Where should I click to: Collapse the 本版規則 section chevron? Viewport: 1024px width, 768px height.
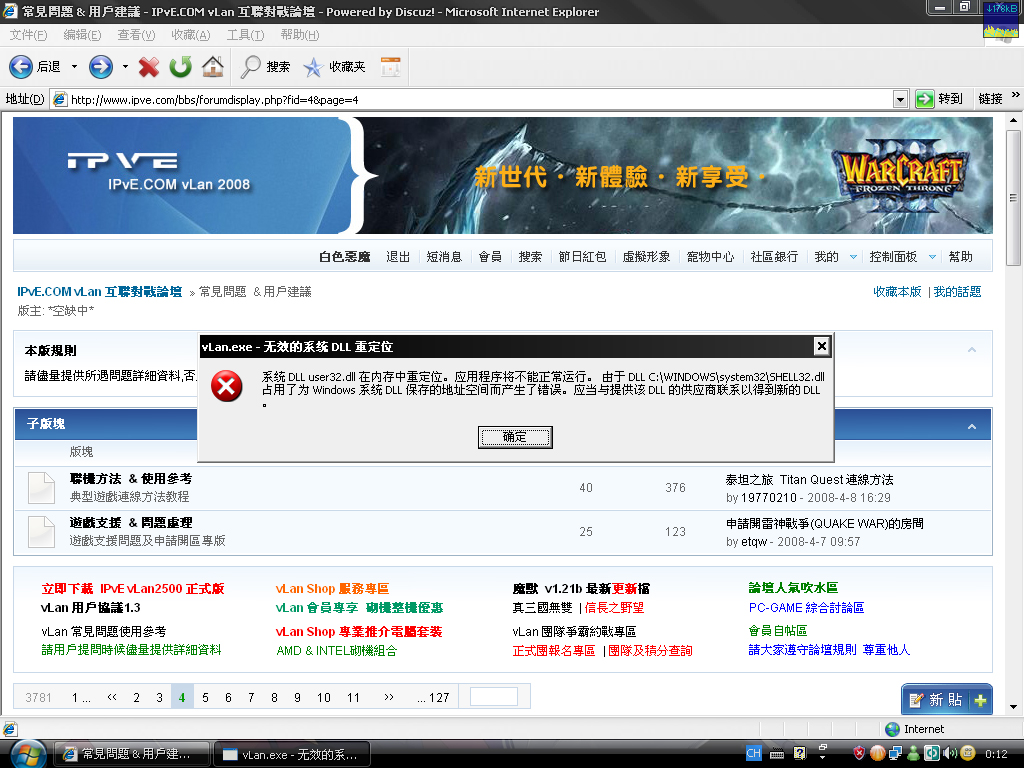(972, 350)
